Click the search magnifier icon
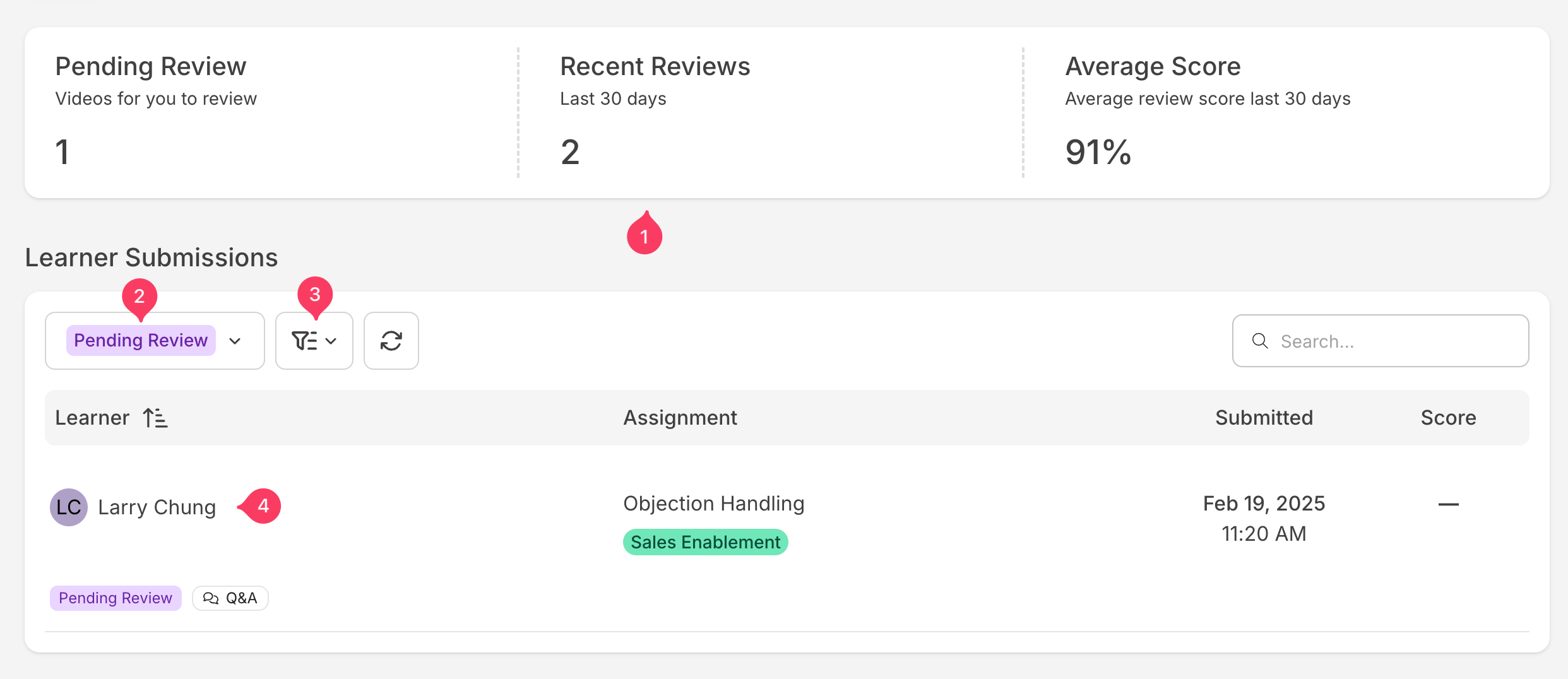Viewport: 1568px width, 679px height. click(1259, 341)
